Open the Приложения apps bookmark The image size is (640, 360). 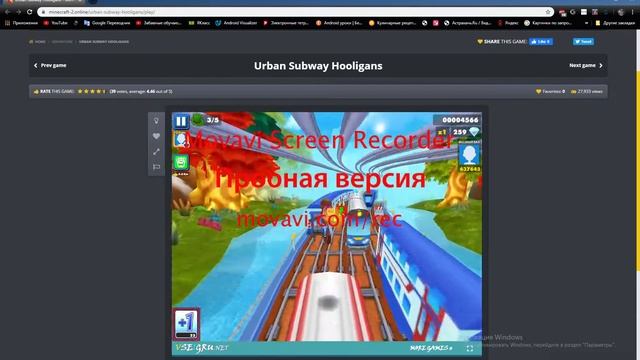[x=21, y=23]
